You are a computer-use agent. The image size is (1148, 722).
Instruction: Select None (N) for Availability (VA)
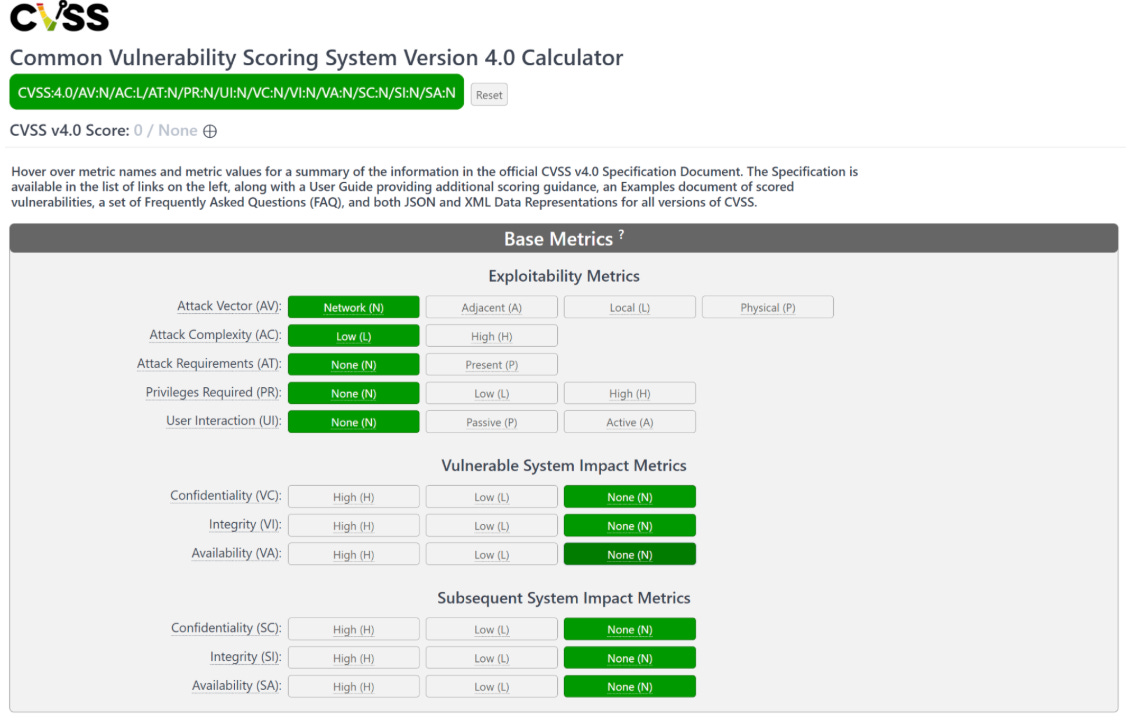[x=630, y=554]
